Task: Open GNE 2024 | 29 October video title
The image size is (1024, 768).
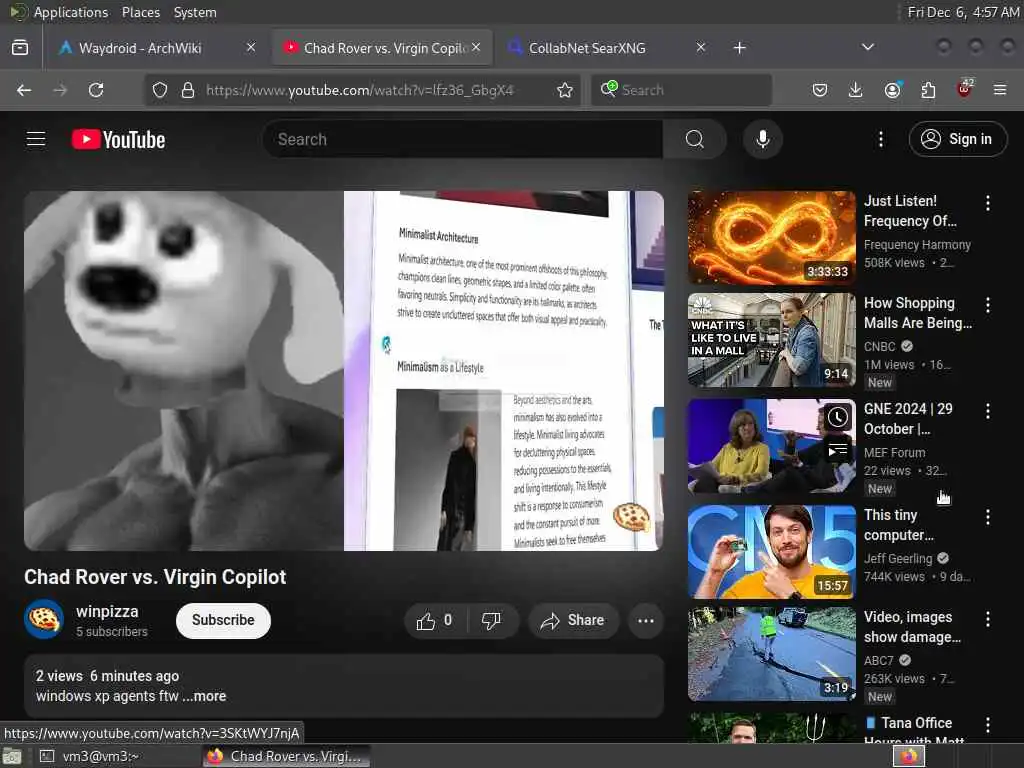Action: click(x=908, y=419)
